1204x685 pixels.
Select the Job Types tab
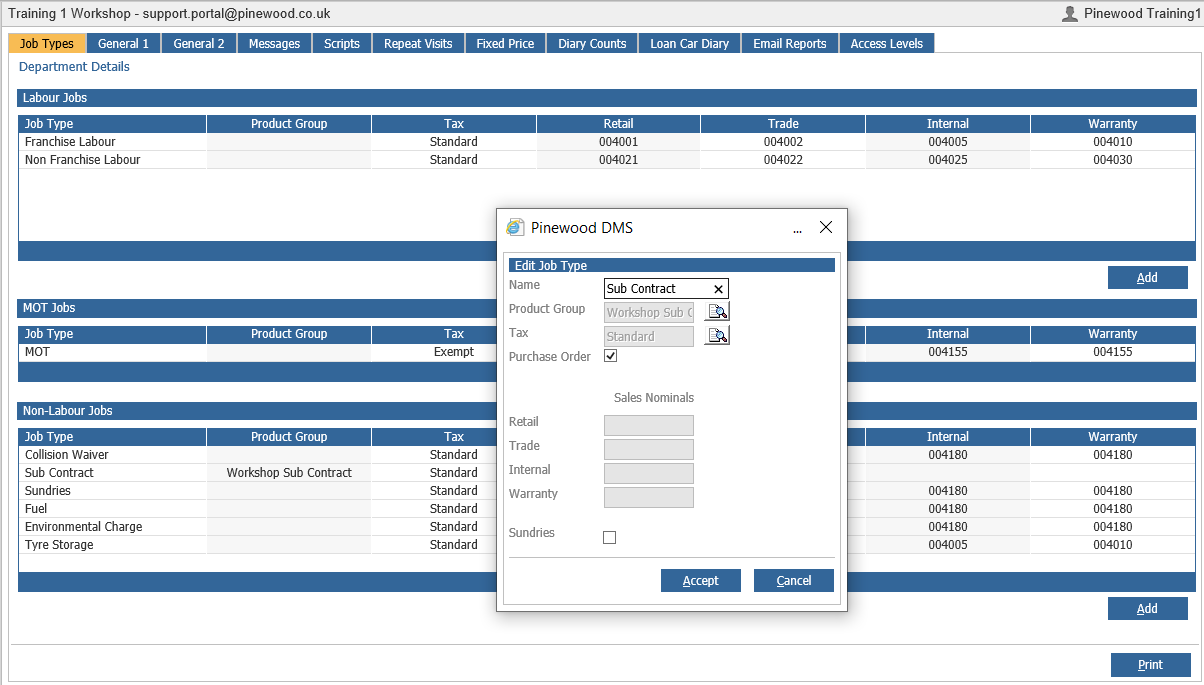click(x=47, y=43)
